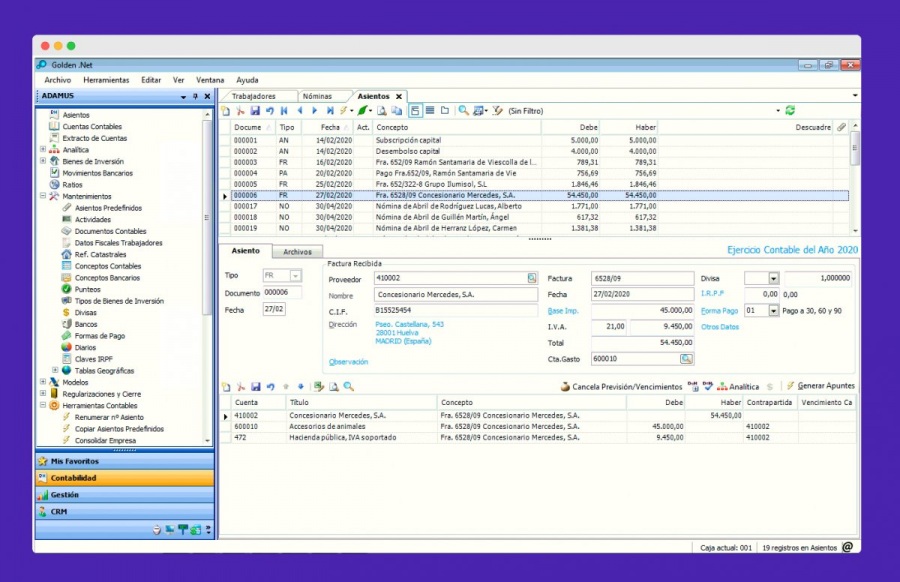The width and height of the screenshot is (900, 582).
Task: Toggle form view button in top toolbar
Action: click(x=415, y=111)
